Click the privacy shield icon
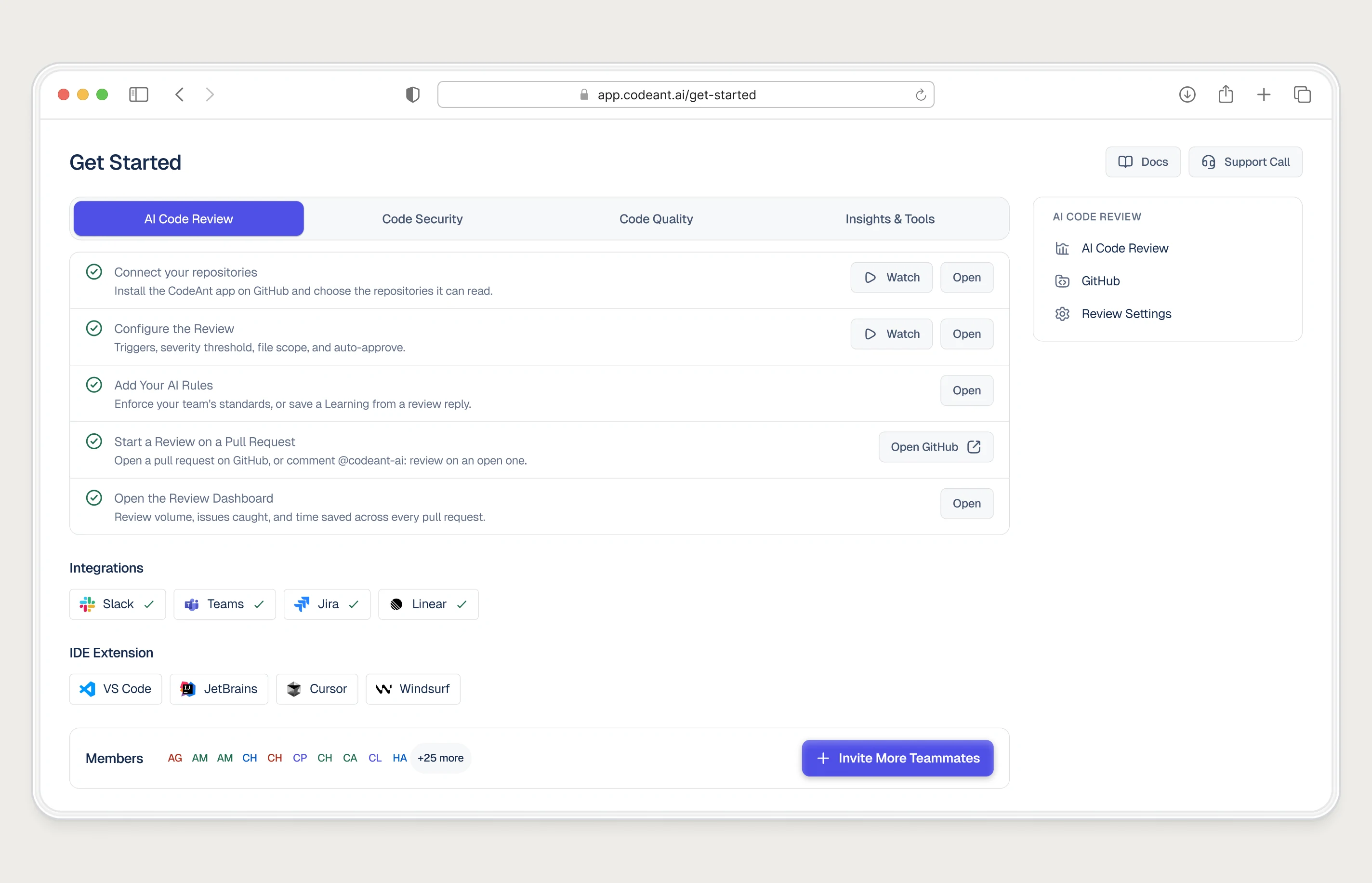This screenshot has height=883, width=1372. coord(413,94)
